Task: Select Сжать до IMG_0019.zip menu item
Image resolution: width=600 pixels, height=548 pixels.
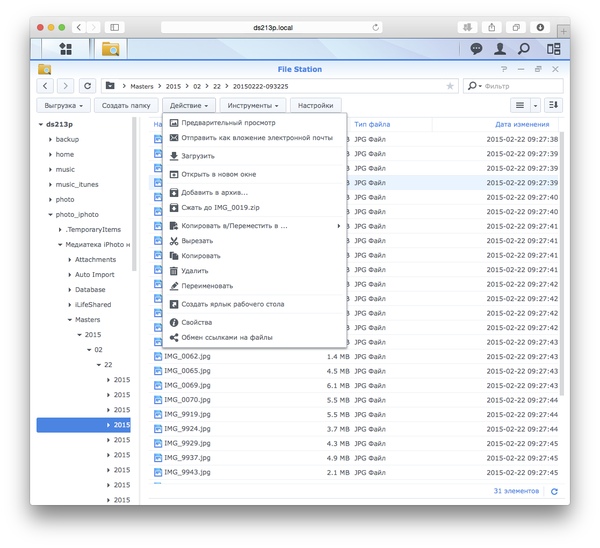Action: (x=254, y=208)
